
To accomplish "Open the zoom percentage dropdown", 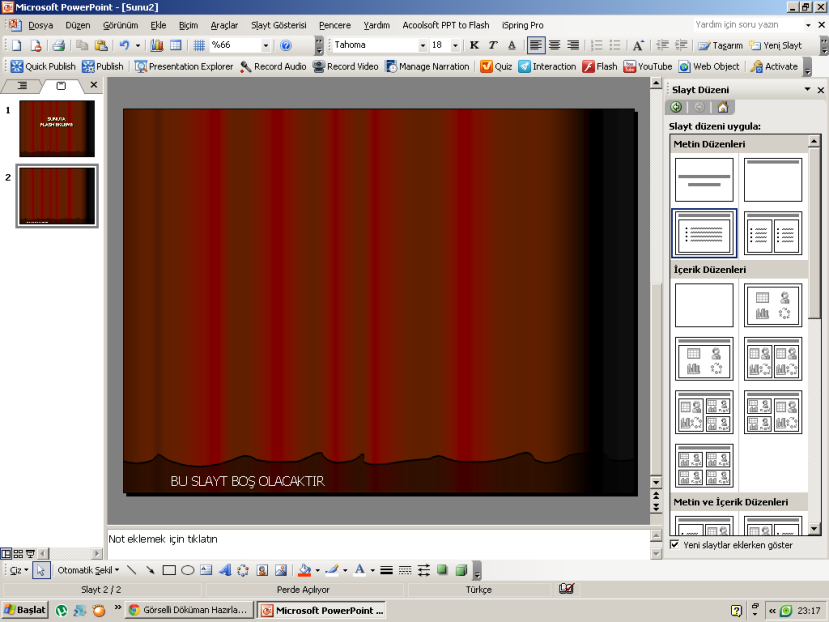I will pos(266,45).
